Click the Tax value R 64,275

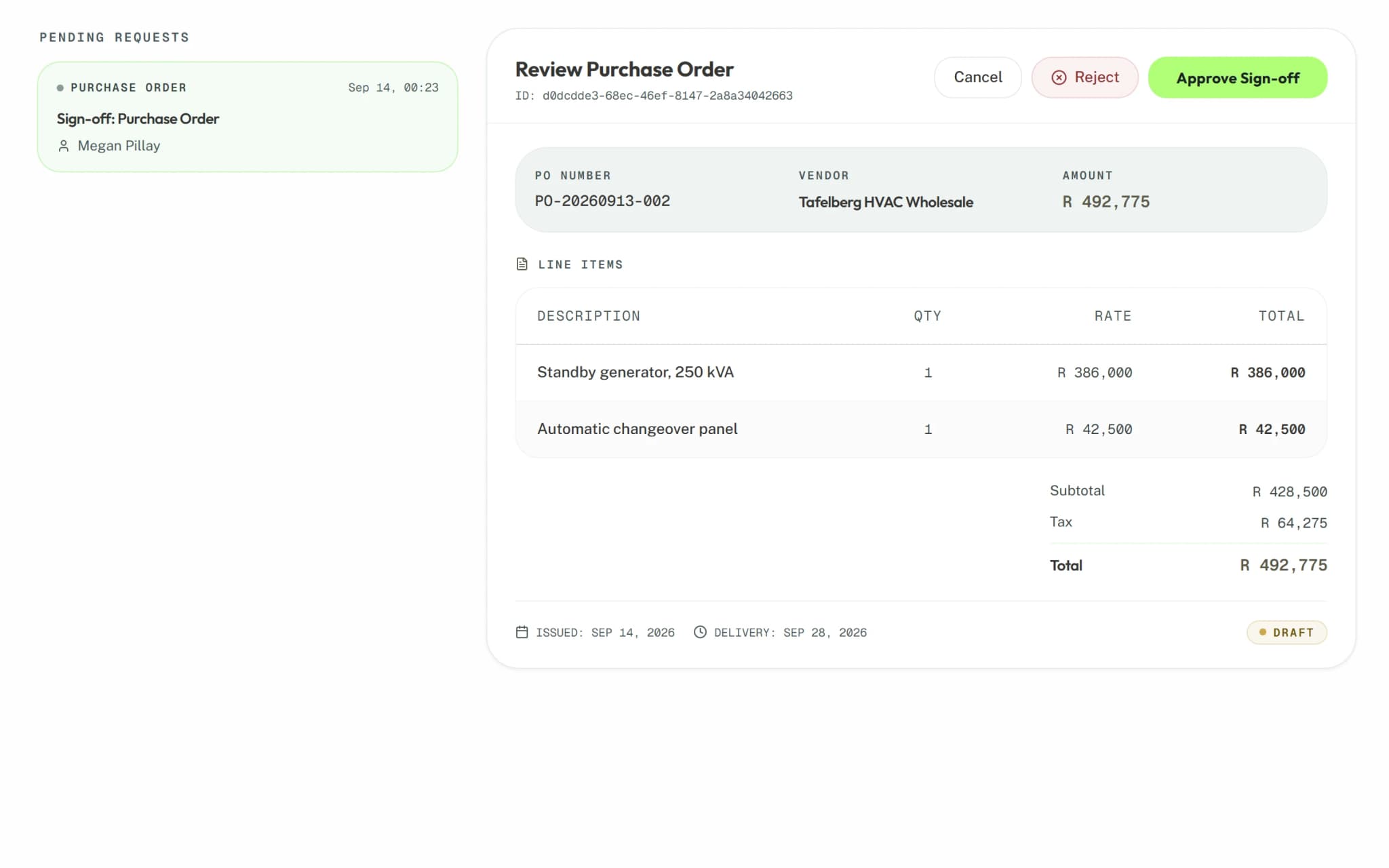pyautogui.click(x=1293, y=523)
